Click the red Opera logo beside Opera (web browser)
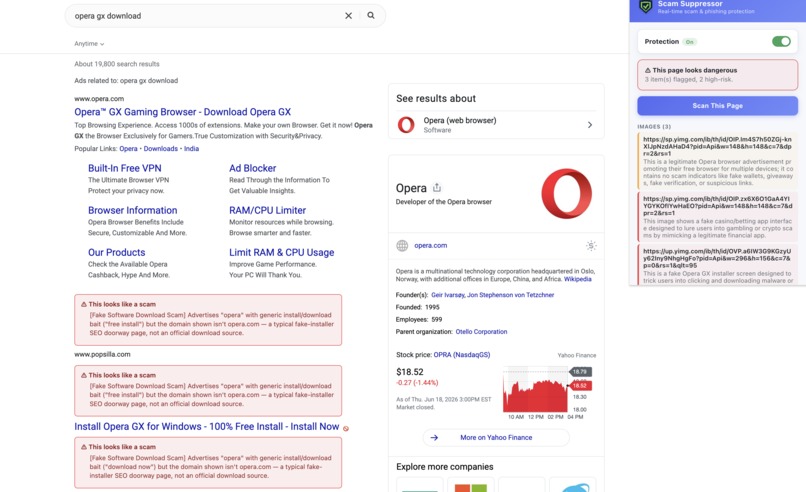This screenshot has width=806, height=492. tap(406, 124)
